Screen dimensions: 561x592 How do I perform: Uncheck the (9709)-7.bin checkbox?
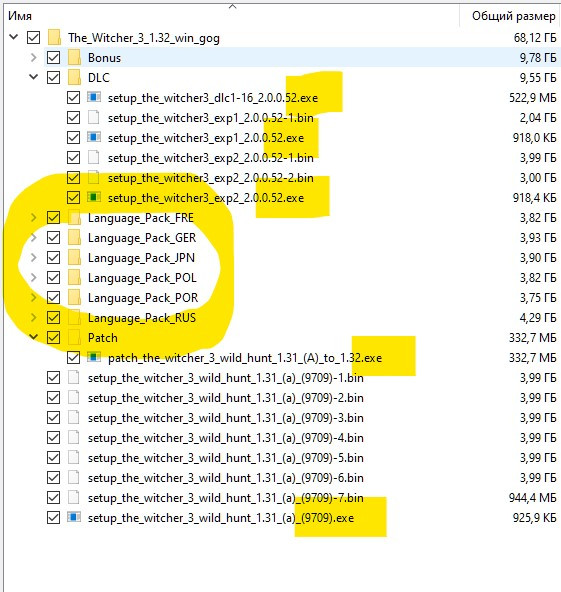(53, 497)
